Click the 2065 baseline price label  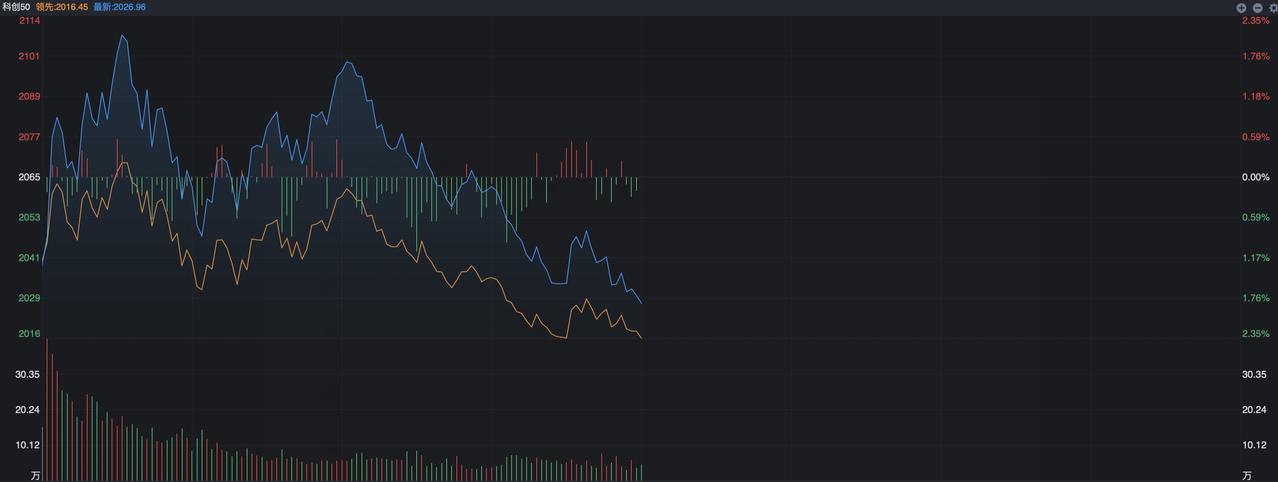tap(29, 177)
